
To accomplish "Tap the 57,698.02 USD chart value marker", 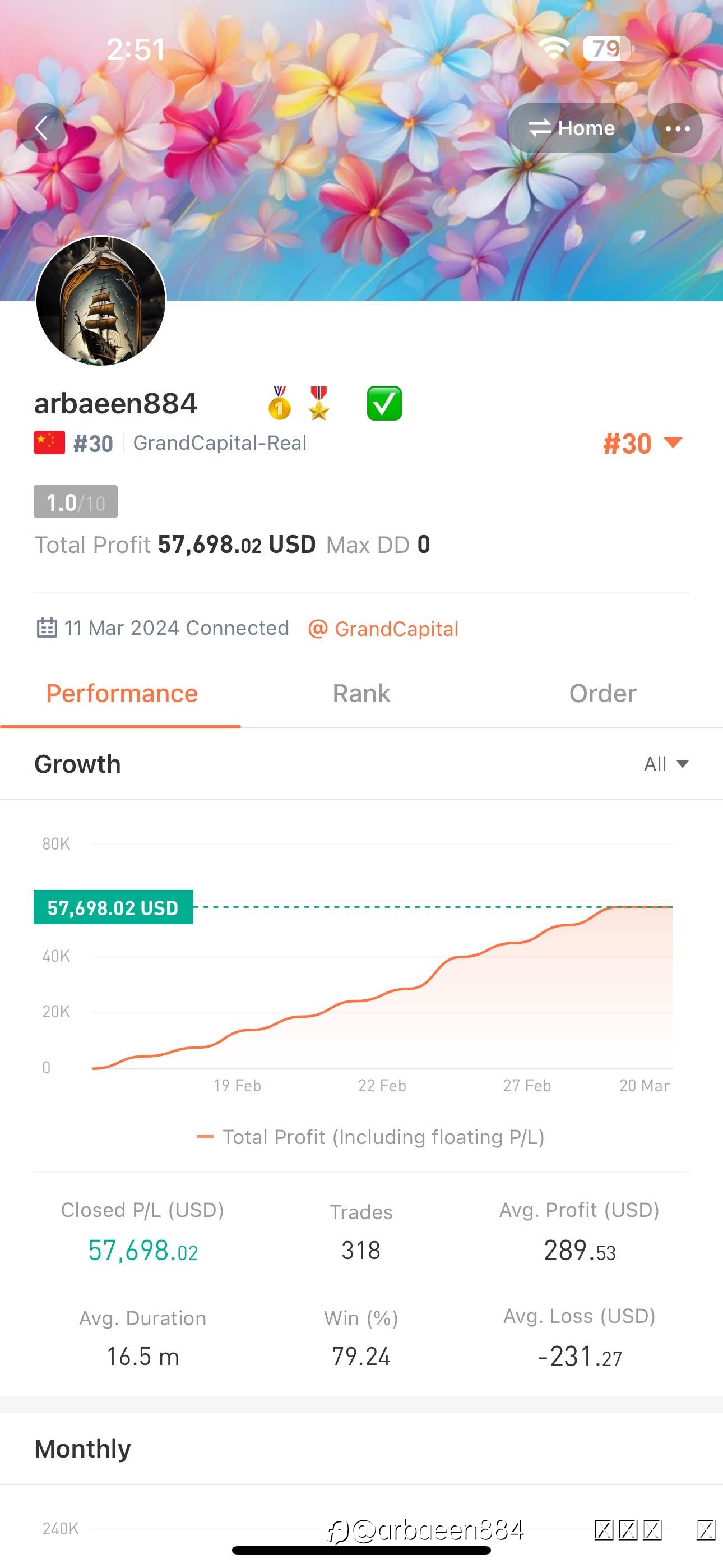I will tap(113, 907).
